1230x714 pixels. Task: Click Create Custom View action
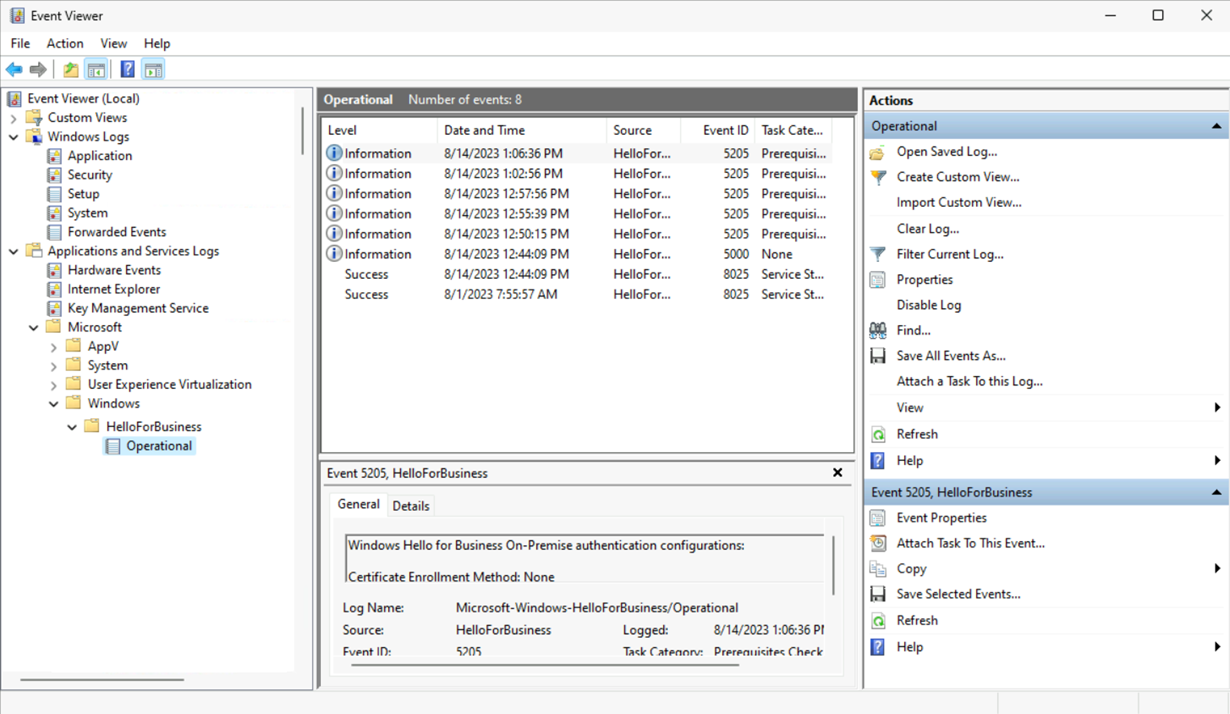957,177
